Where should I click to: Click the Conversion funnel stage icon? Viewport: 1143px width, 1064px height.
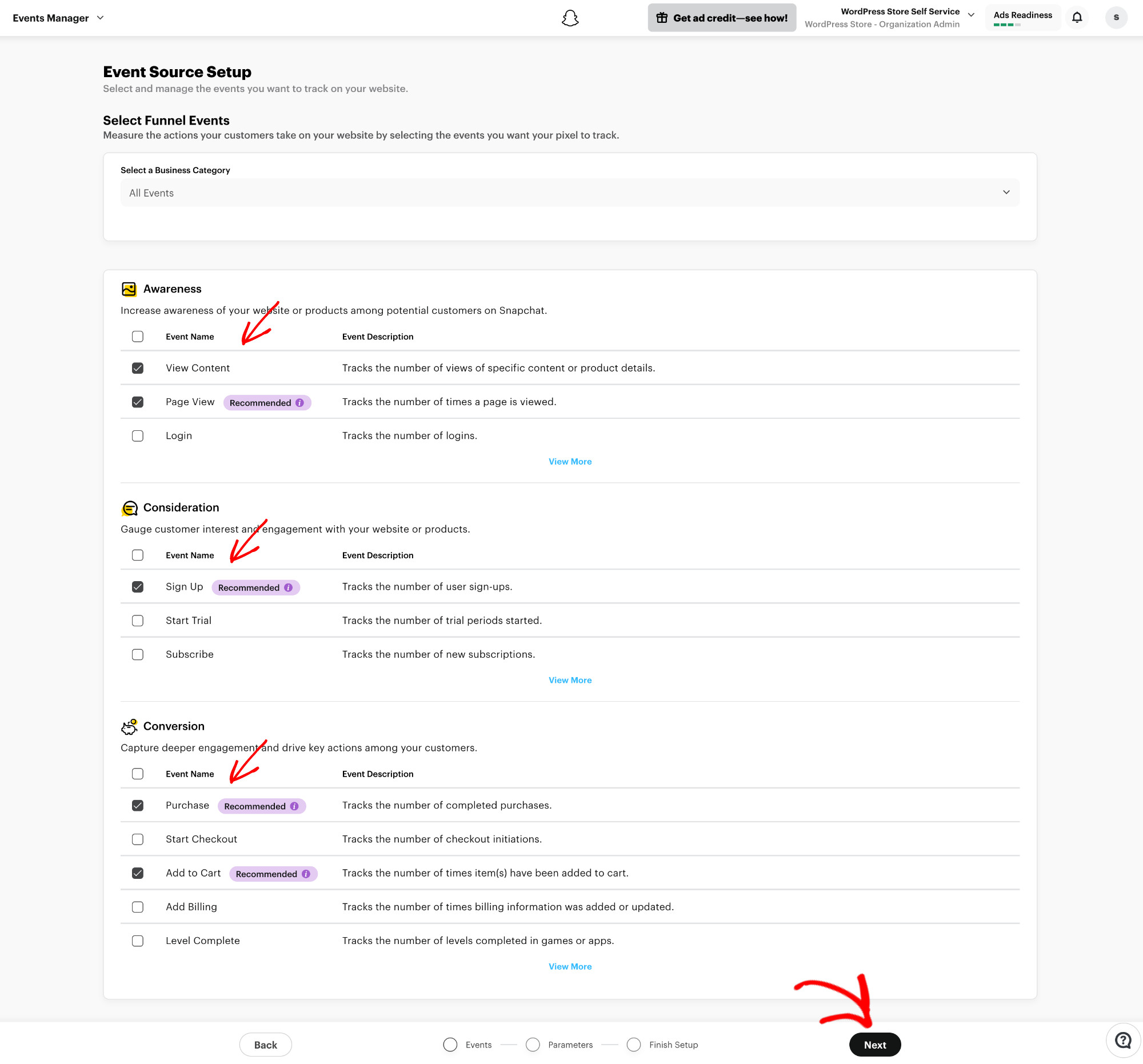[129, 725]
